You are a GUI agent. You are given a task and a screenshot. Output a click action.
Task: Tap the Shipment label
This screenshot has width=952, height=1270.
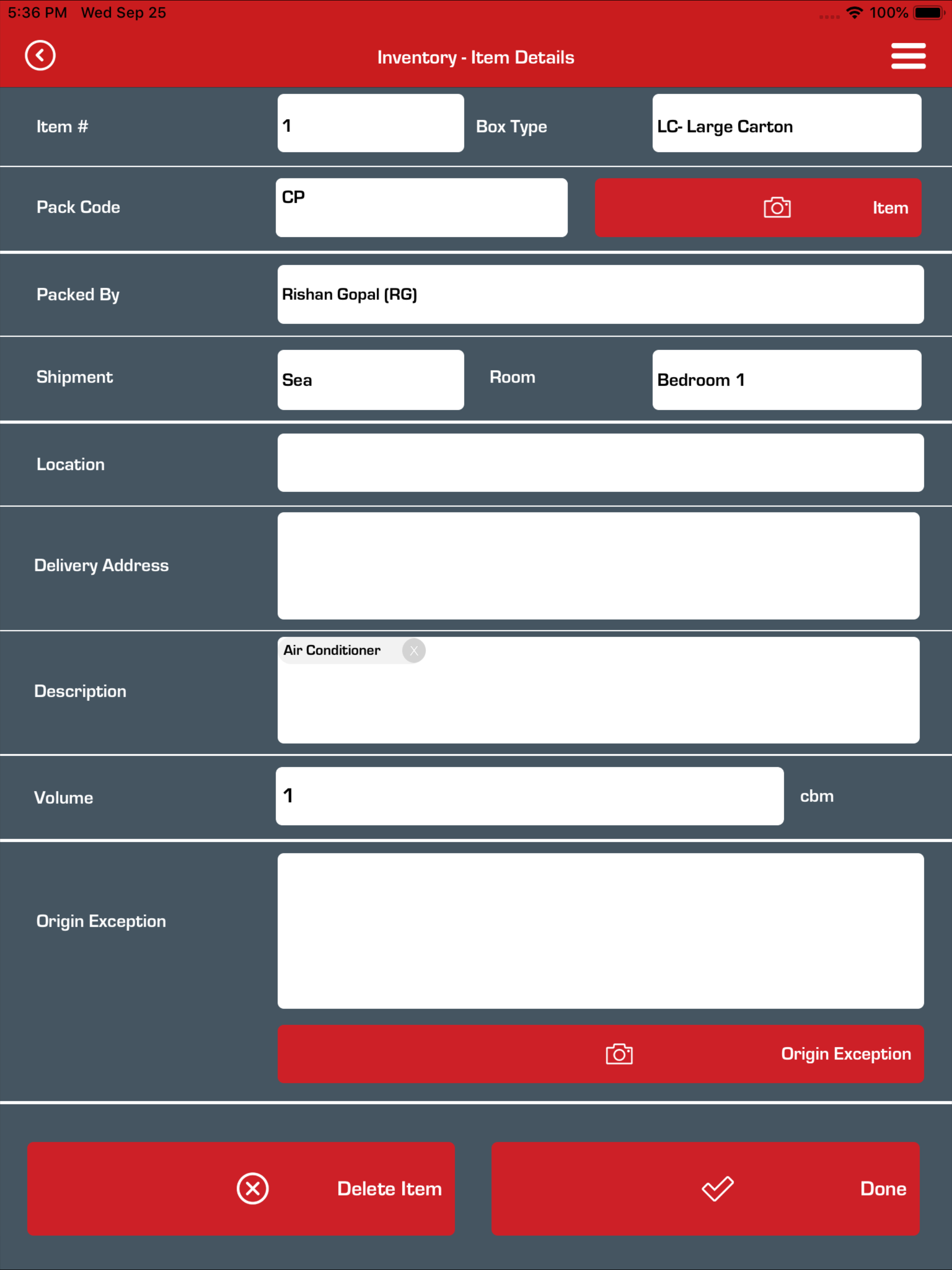[x=75, y=377]
